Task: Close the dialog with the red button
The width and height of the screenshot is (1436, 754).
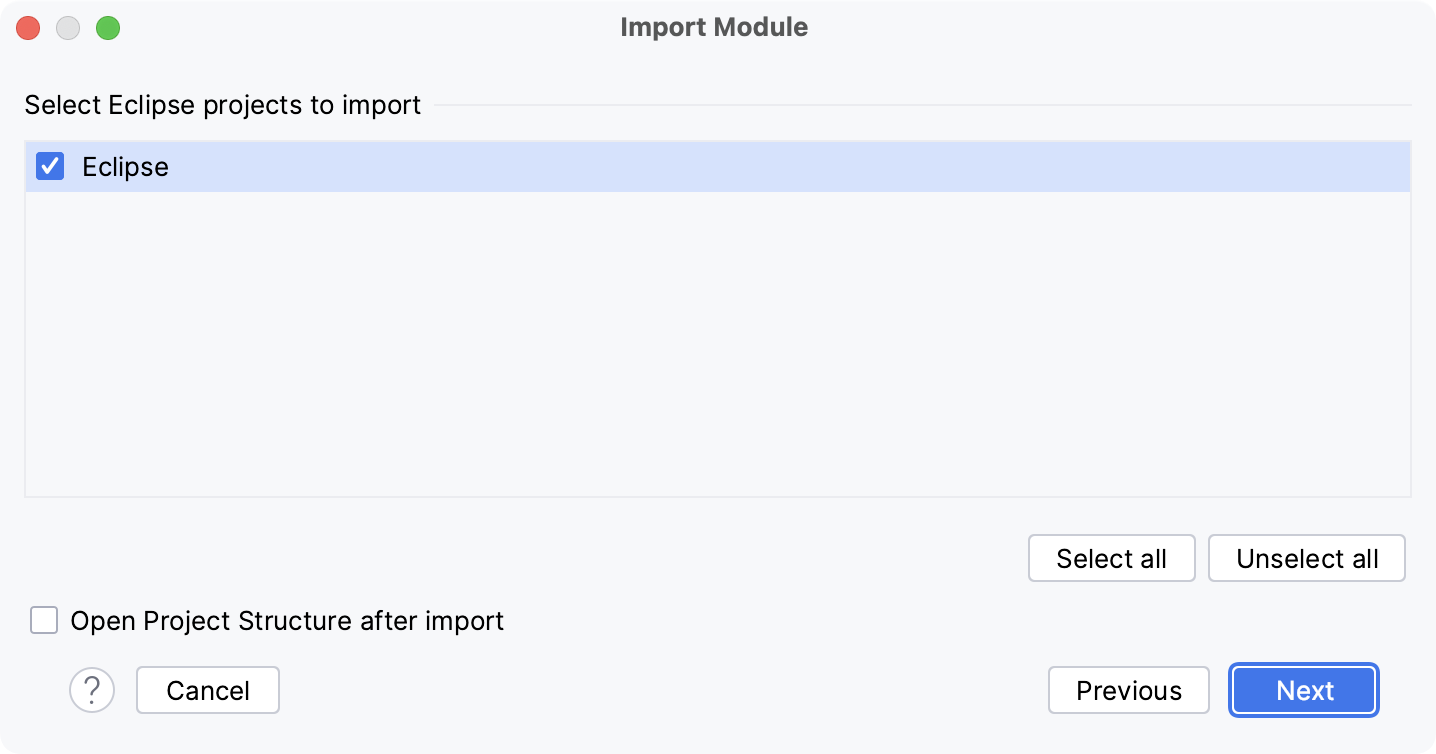Action: coord(28,28)
